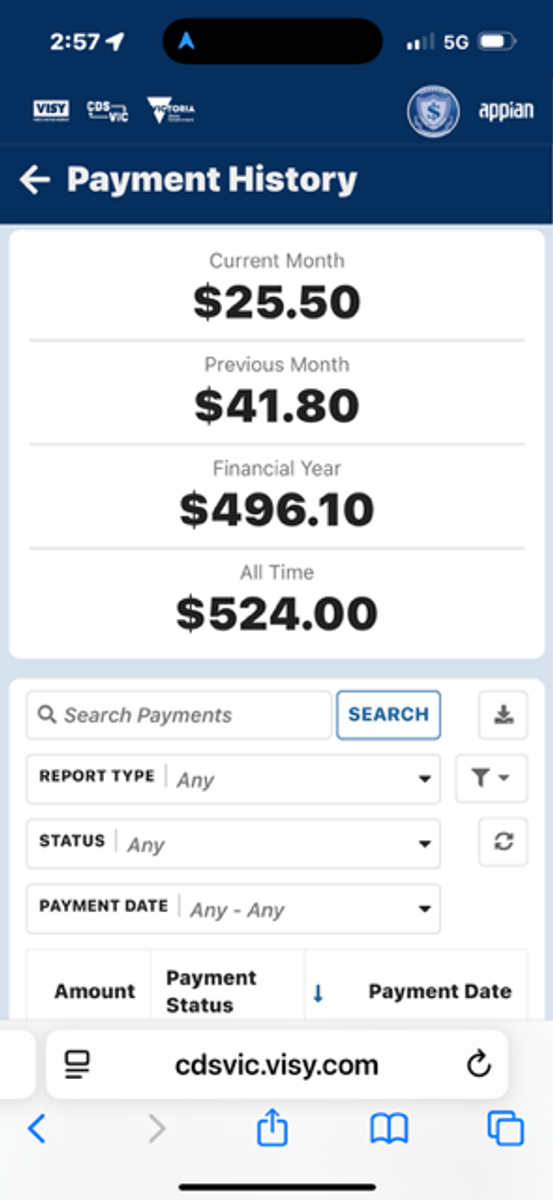Image resolution: width=553 pixels, height=1200 pixels.
Task: Tap the download payments icon
Action: [503, 715]
